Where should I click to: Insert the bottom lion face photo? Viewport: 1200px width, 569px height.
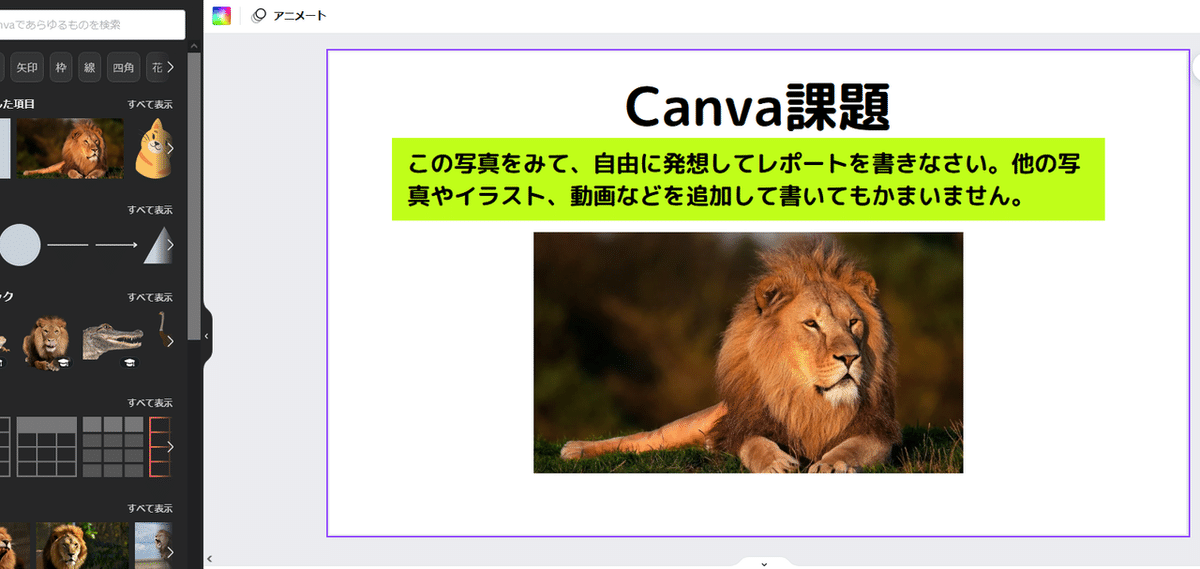(x=83, y=545)
